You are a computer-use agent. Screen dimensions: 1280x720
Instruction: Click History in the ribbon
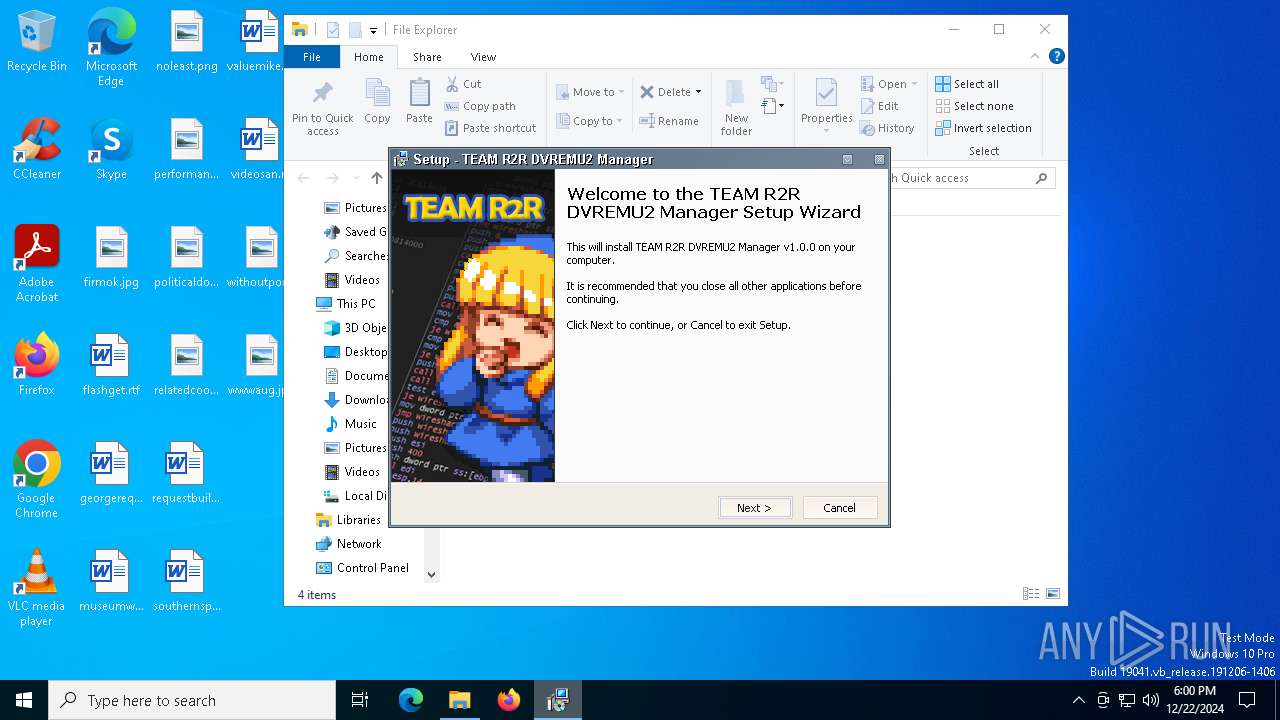click(x=887, y=128)
